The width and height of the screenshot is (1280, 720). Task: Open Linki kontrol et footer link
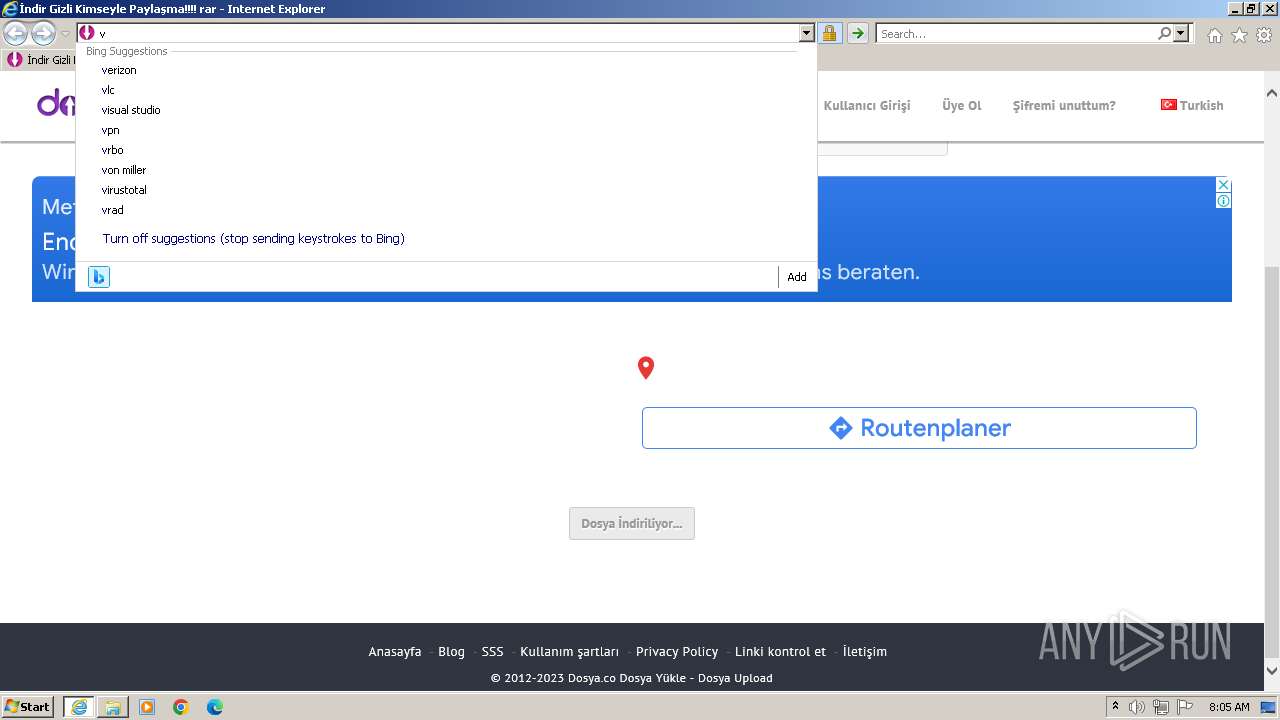click(780, 651)
